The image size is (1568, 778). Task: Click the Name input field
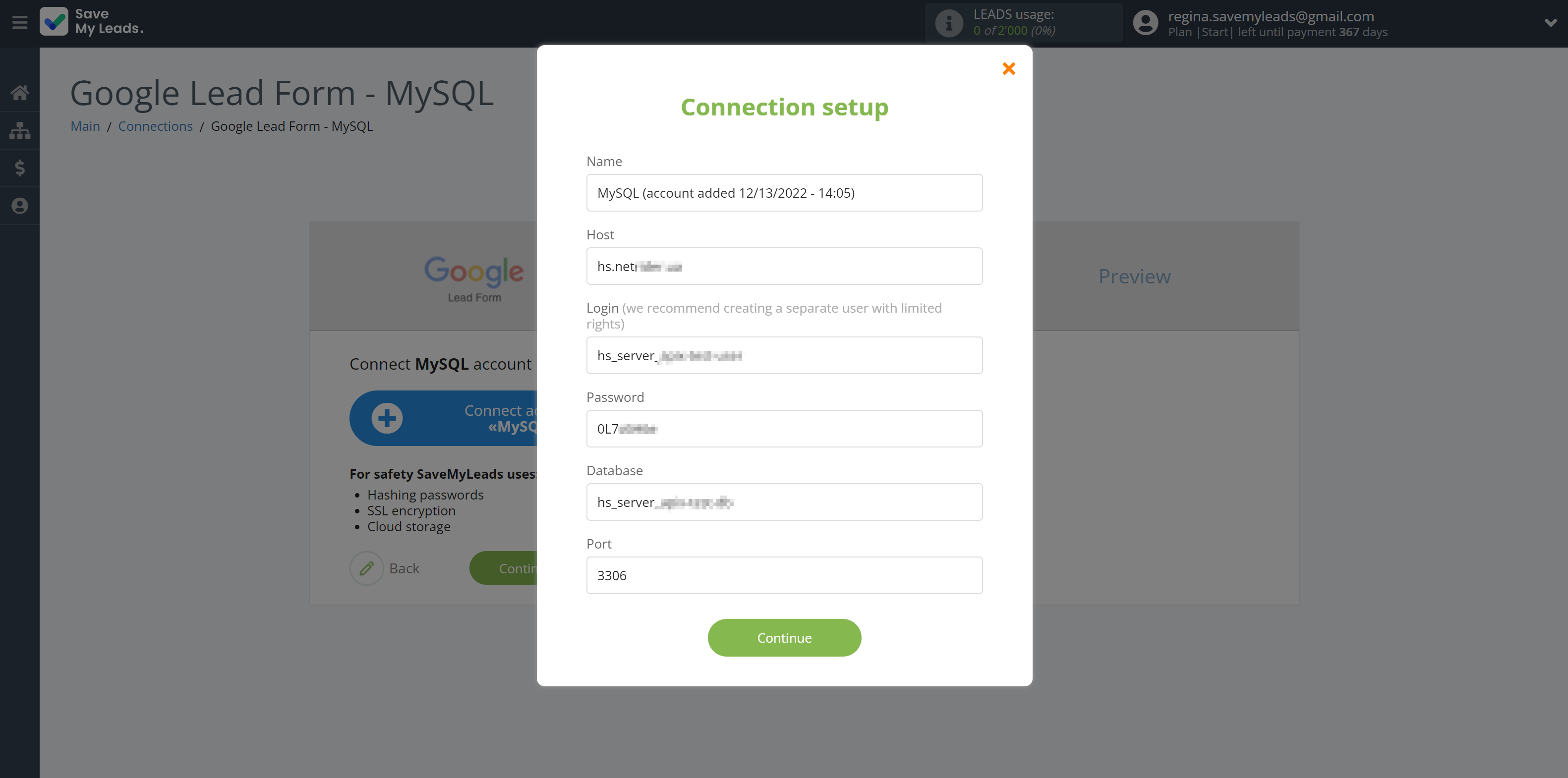tap(784, 193)
